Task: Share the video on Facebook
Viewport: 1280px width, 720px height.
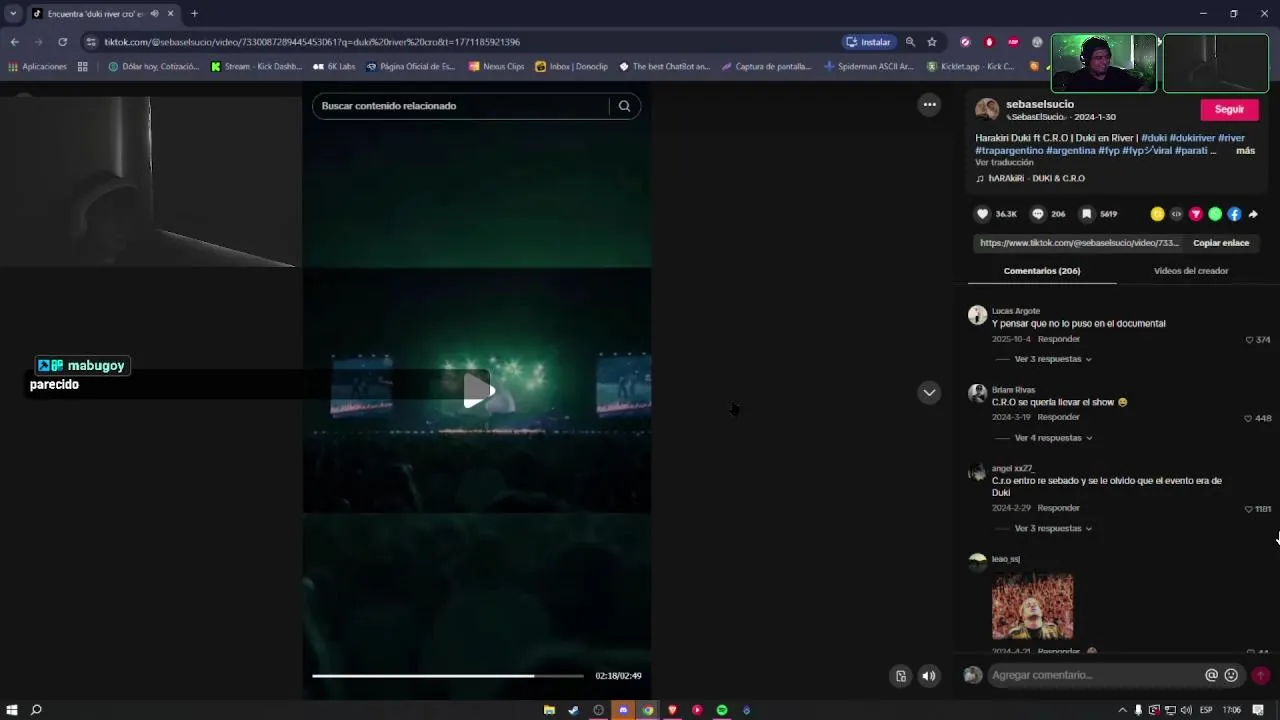Action: click(1234, 214)
